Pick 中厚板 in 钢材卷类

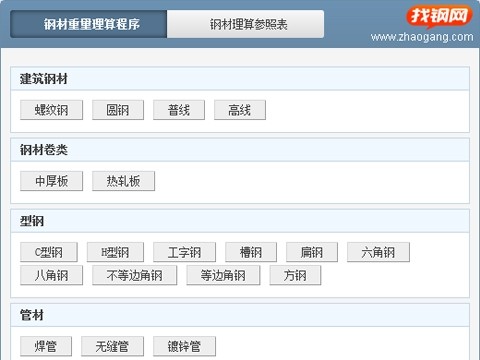tap(51, 181)
